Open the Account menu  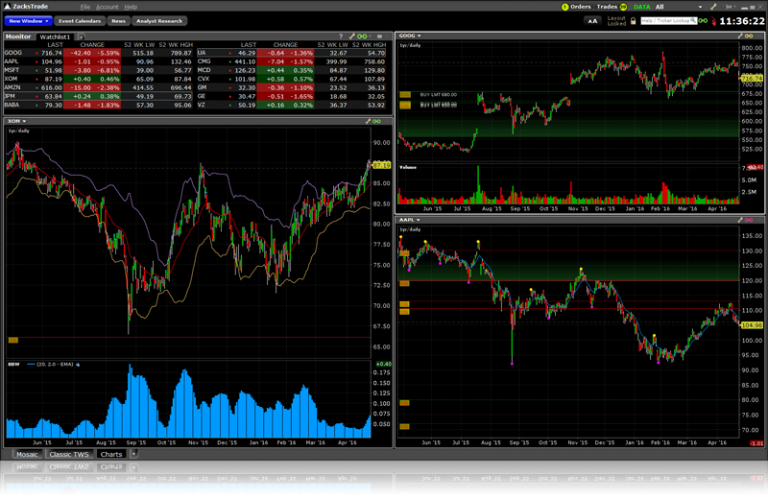[x=107, y=7]
